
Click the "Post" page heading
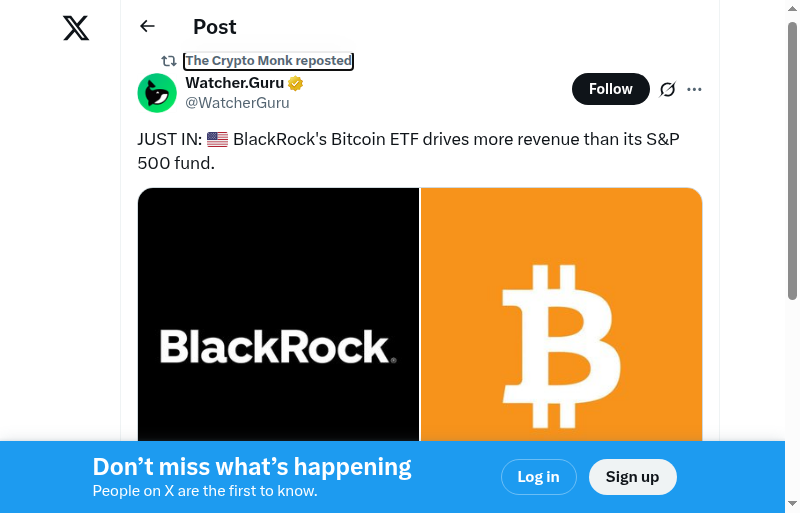(x=215, y=27)
